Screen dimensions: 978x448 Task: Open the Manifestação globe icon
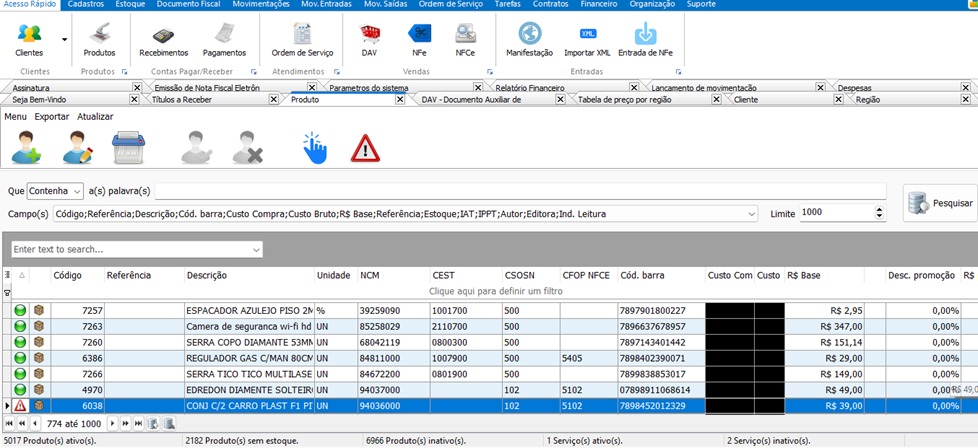(x=530, y=39)
